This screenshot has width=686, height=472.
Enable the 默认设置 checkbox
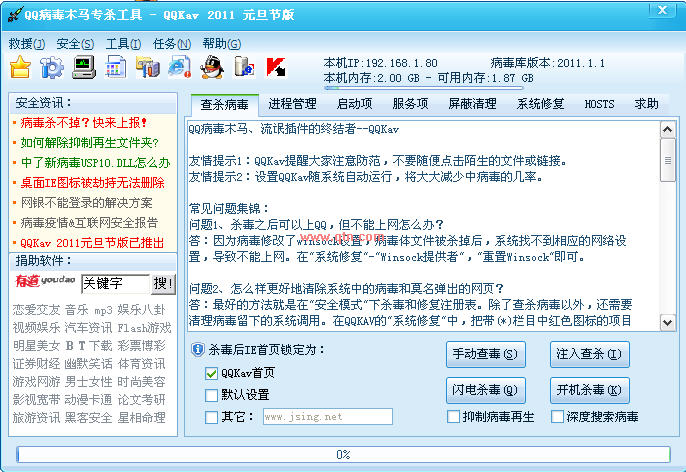211,395
